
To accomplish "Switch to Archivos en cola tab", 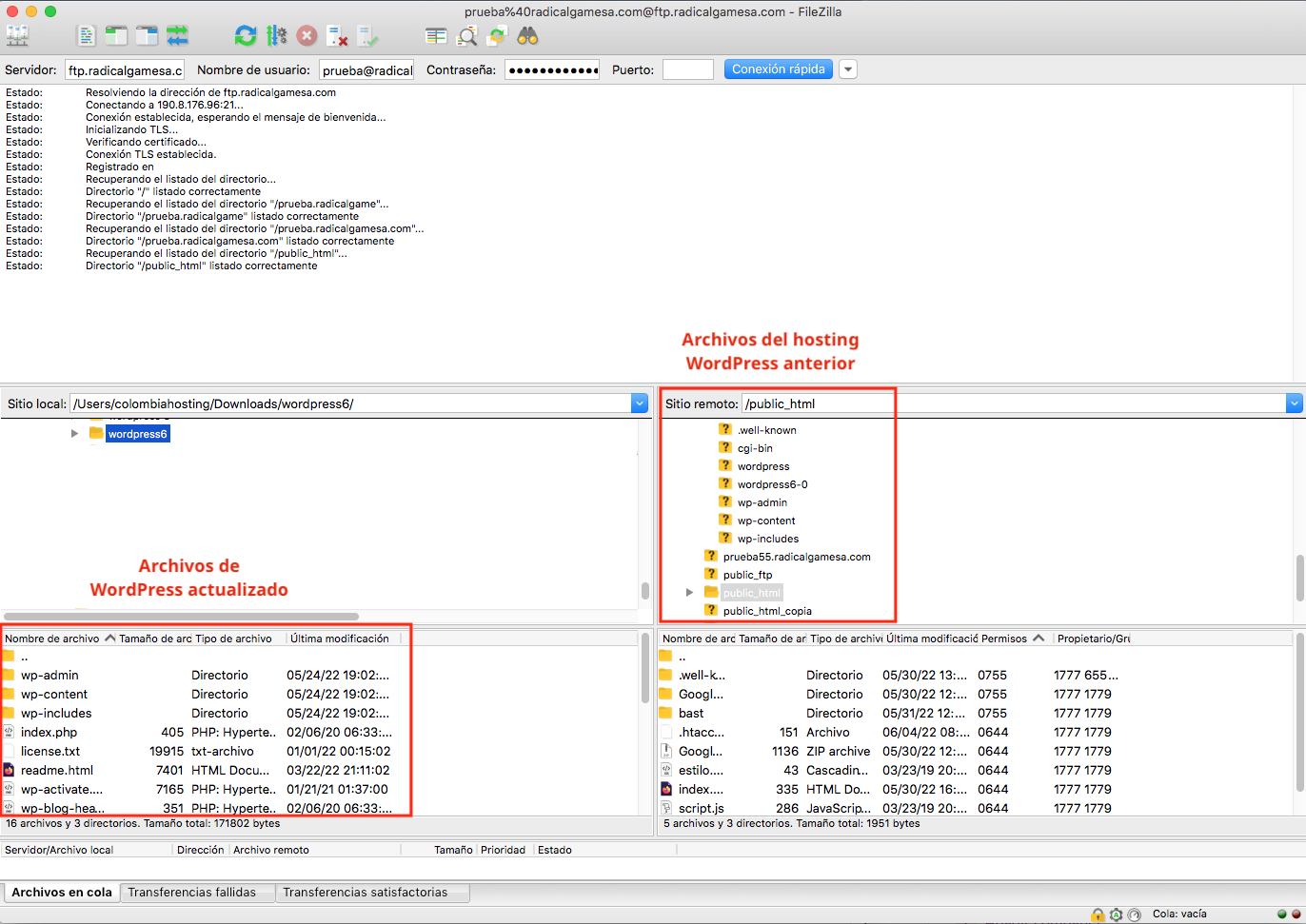I will (x=62, y=892).
